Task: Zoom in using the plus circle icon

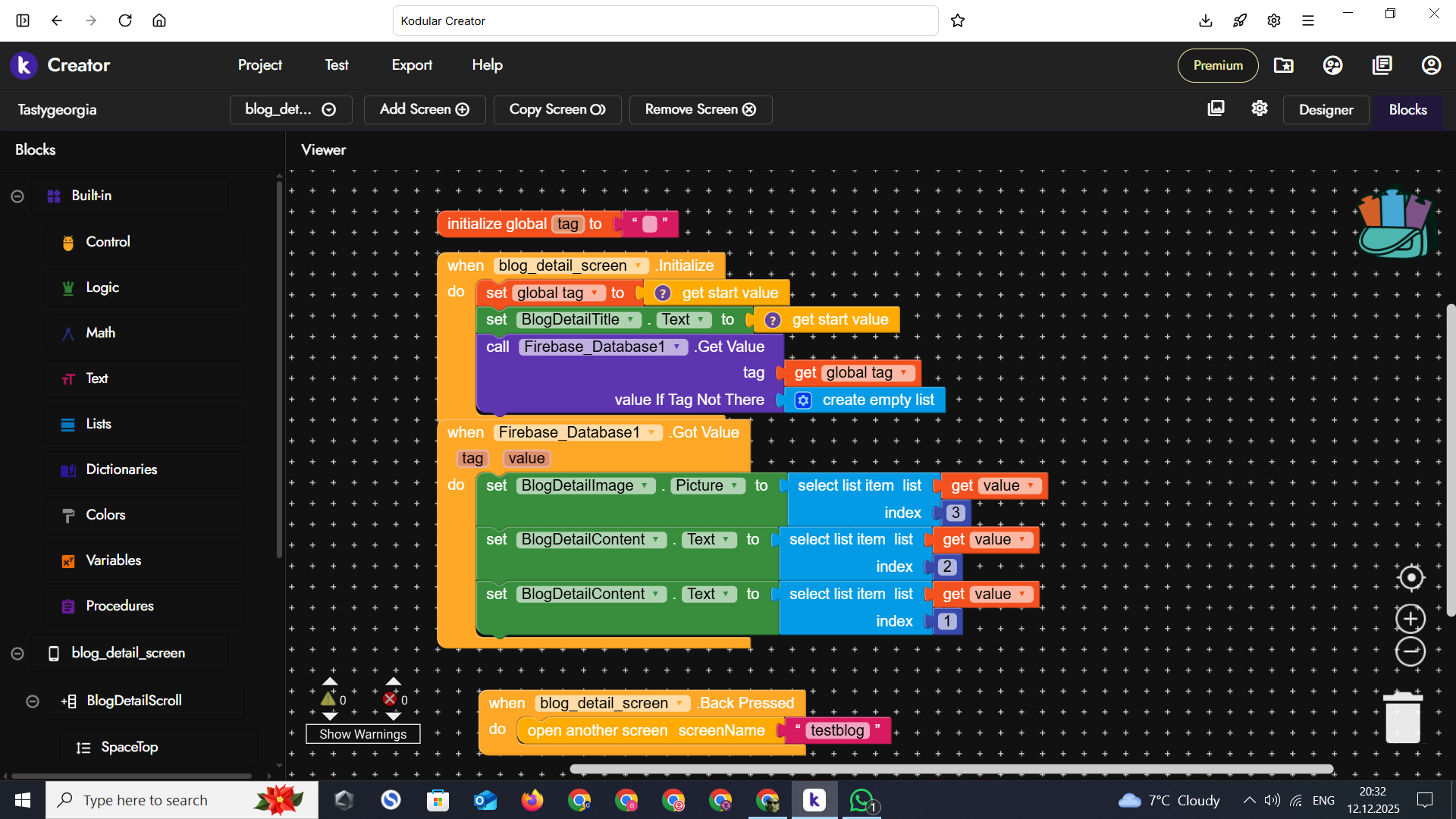Action: pos(1410,619)
